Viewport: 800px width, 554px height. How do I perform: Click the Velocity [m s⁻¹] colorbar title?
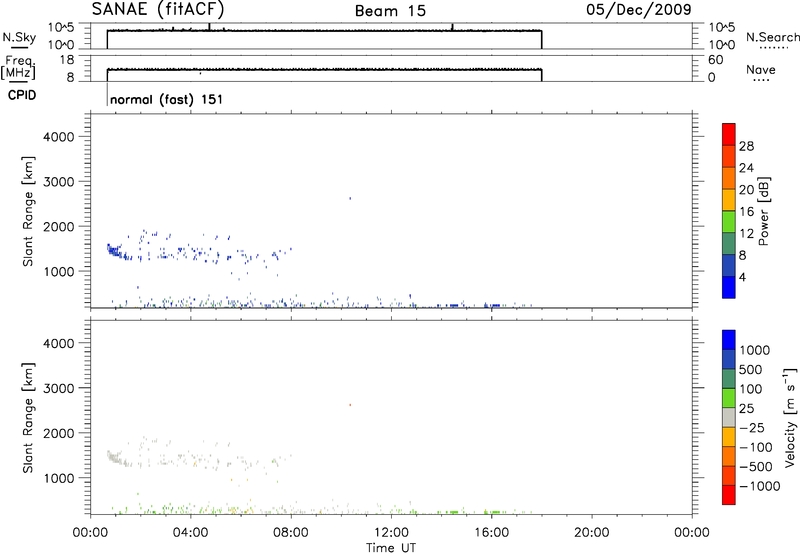[790, 417]
